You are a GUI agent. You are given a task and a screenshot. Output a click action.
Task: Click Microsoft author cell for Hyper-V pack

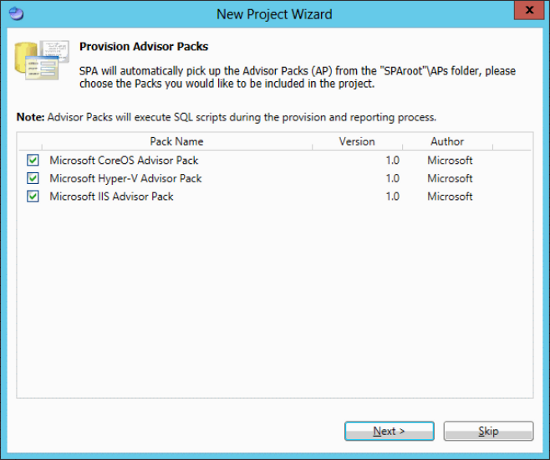[450, 178]
